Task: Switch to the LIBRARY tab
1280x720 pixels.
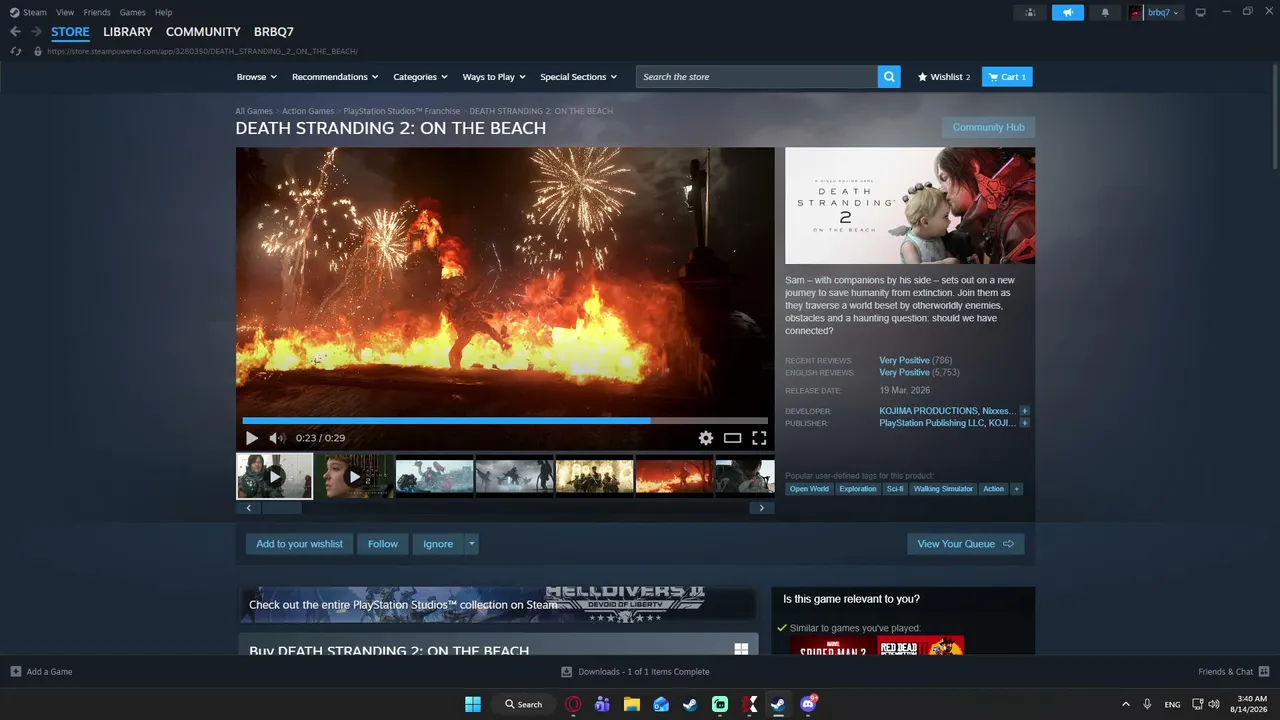Action: tap(128, 32)
